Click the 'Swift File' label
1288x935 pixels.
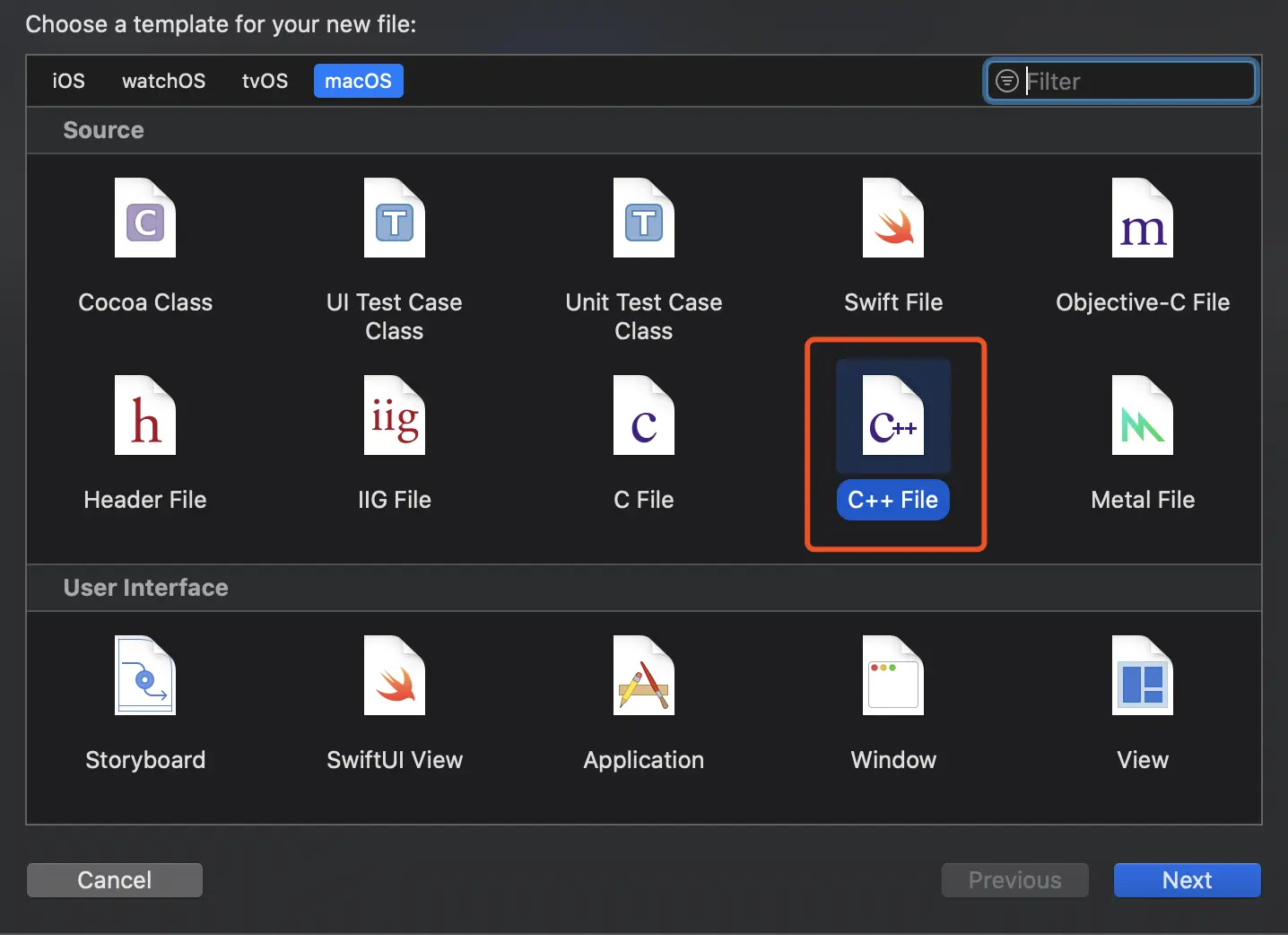[893, 302]
